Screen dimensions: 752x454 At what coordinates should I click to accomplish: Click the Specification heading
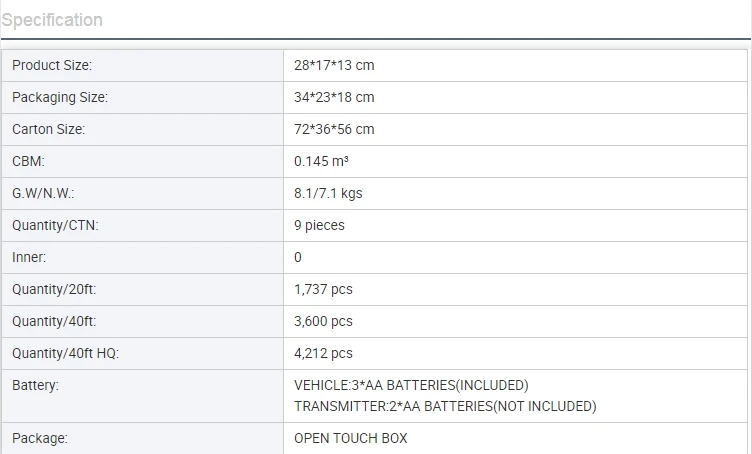click(52, 20)
